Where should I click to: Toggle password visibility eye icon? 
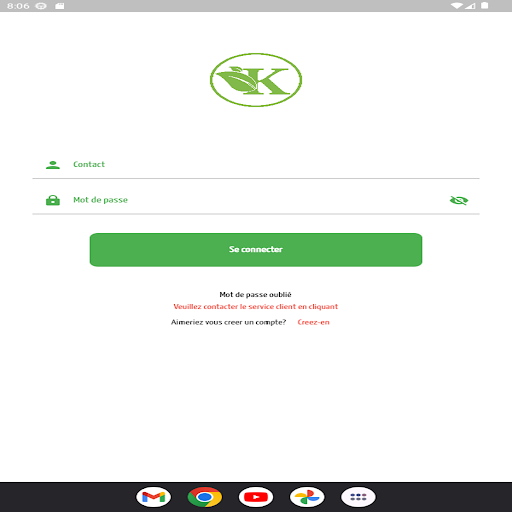(459, 200)
